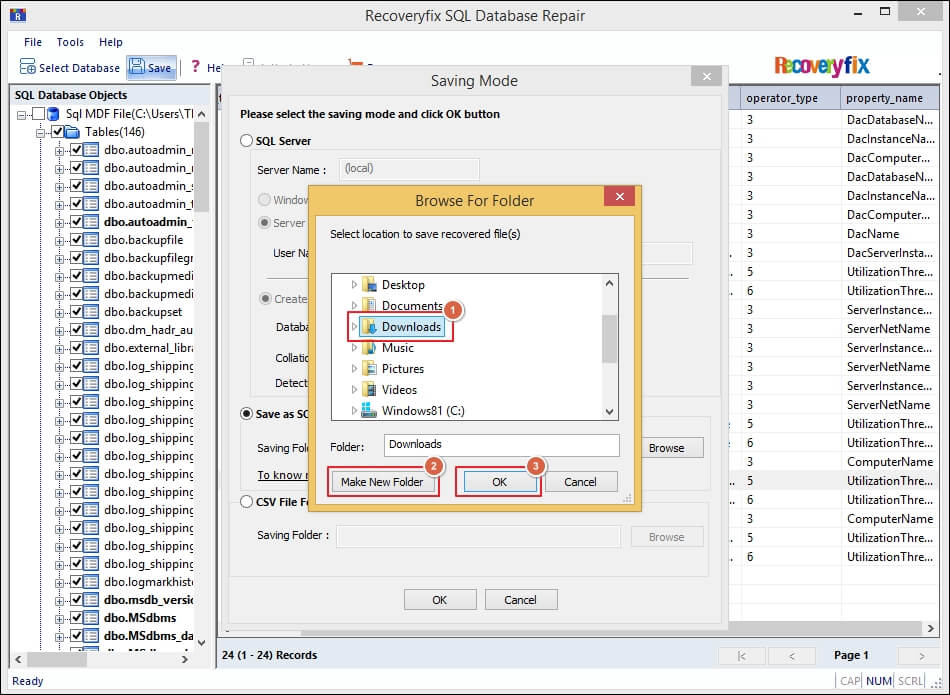This screenshot has height=695, width=950.
Task: Expand the Desktop folder node
Action: (354, 284)
